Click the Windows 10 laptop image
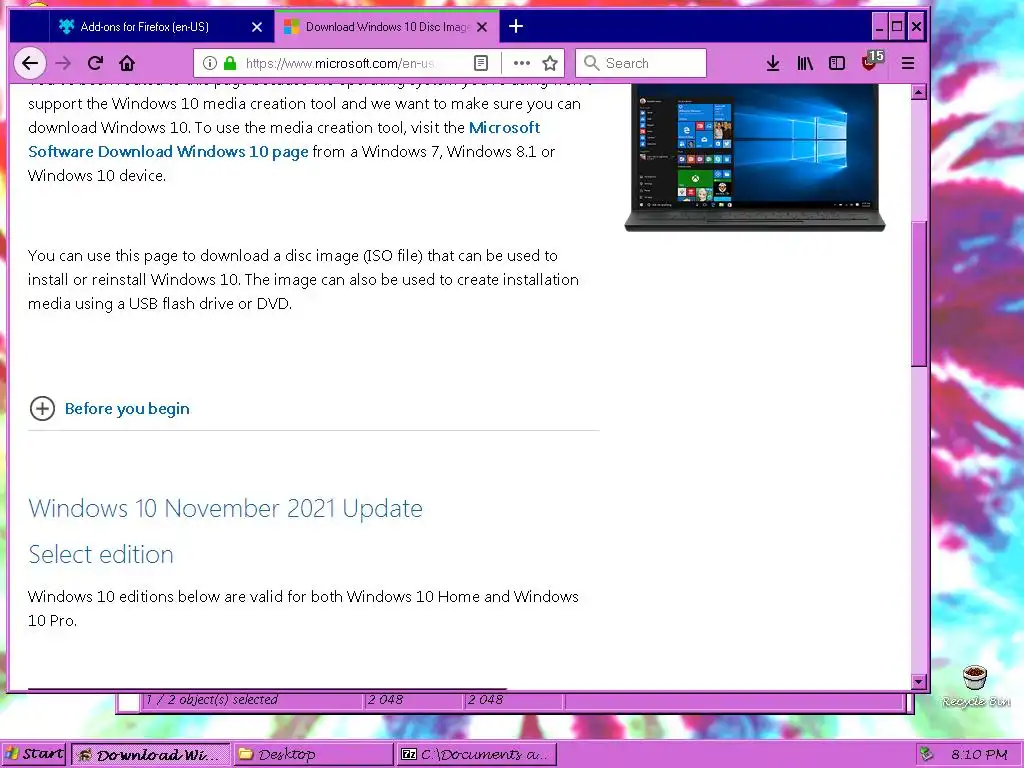This screenshot has height=768, width=1024. click(x=755, y=159)
